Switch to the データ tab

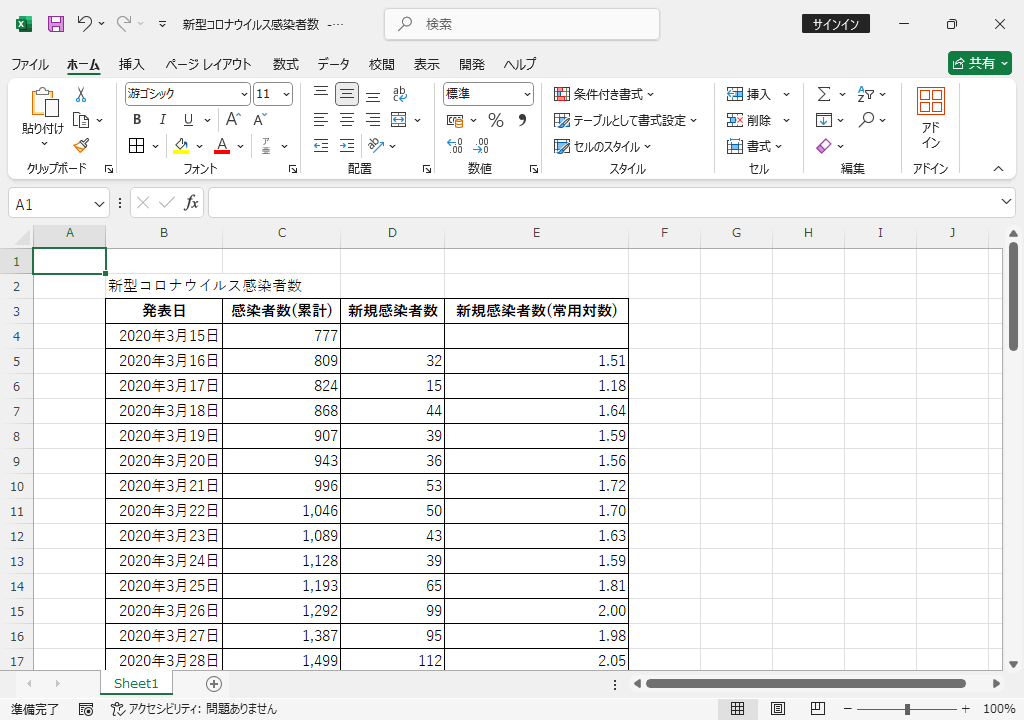click(x=334, y=64)
